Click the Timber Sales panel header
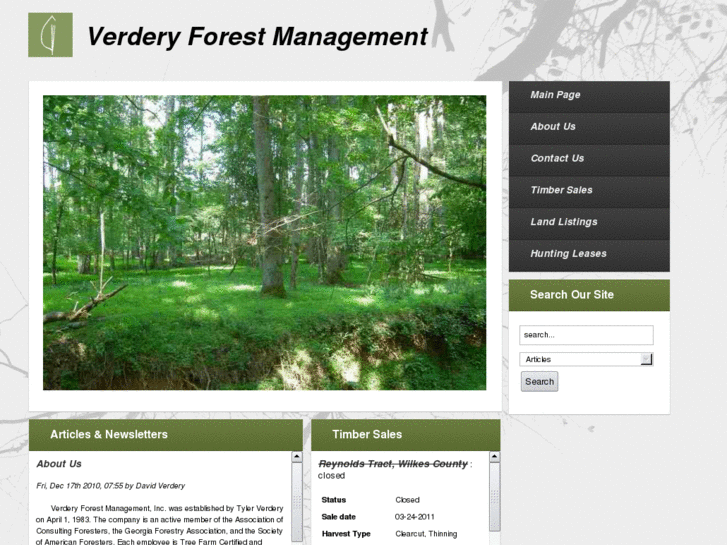 (406, 435)
